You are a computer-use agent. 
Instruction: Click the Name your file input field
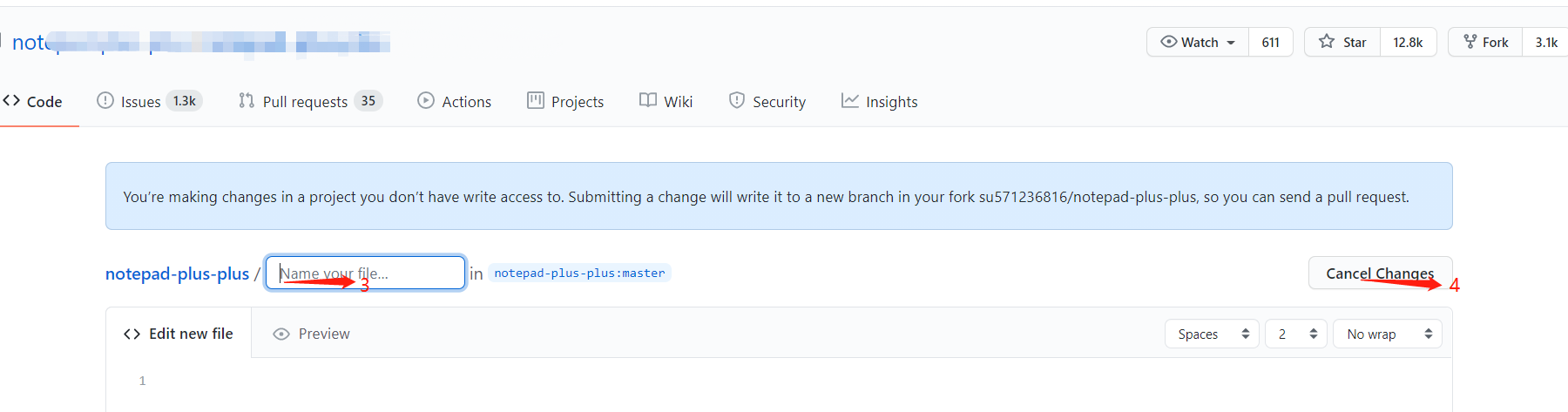[366, 273]
